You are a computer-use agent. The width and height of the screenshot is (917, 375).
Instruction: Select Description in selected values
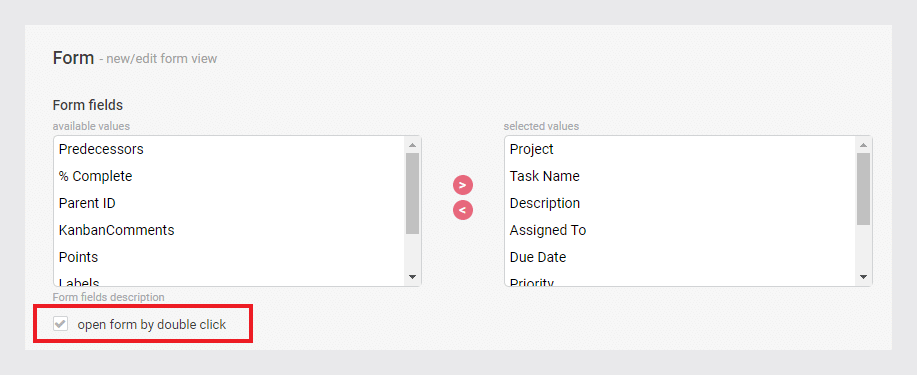click(680, 203)
